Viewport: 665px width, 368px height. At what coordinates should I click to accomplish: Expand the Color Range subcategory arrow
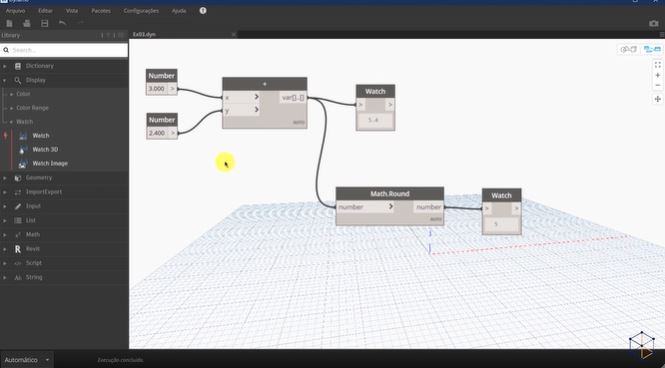pyautogui.click(x=11, y=108)
